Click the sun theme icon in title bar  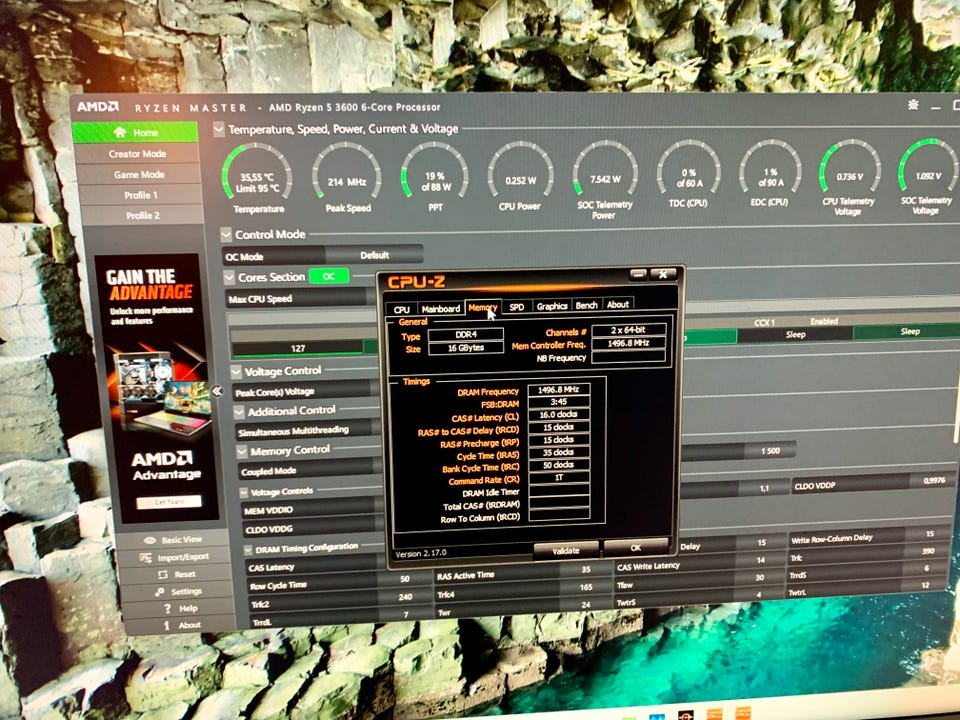click(913, 105)
